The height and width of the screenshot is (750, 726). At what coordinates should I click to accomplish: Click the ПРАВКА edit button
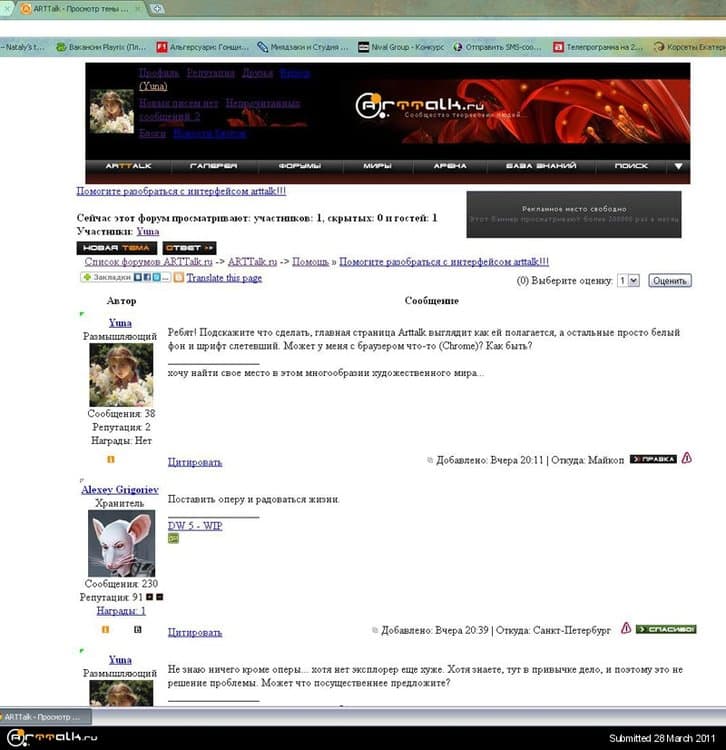pyautogui.click(x=653, y=459)
